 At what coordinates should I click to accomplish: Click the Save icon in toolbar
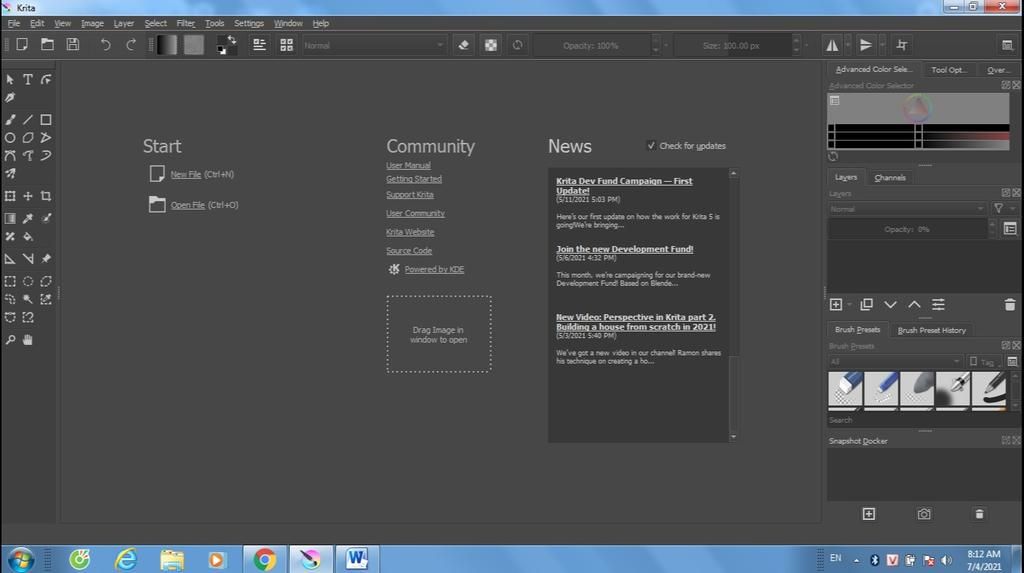pyautogui.click(x=72, y=44)
